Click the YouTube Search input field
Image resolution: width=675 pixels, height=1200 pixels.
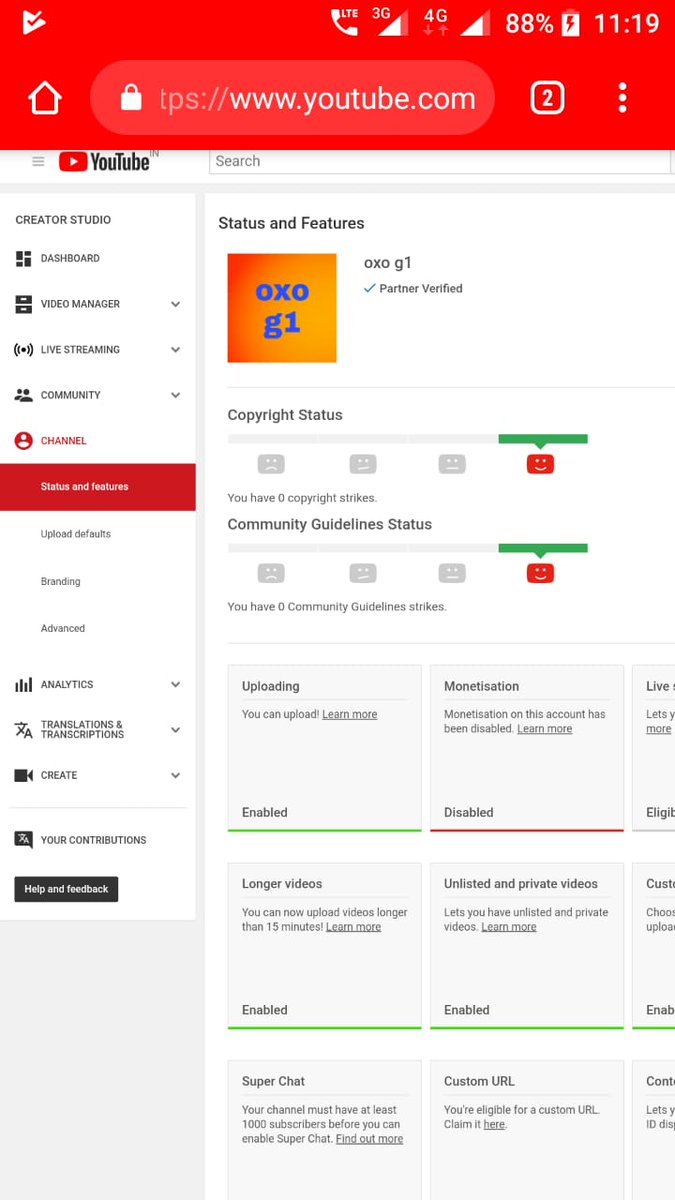coord(440,161)
